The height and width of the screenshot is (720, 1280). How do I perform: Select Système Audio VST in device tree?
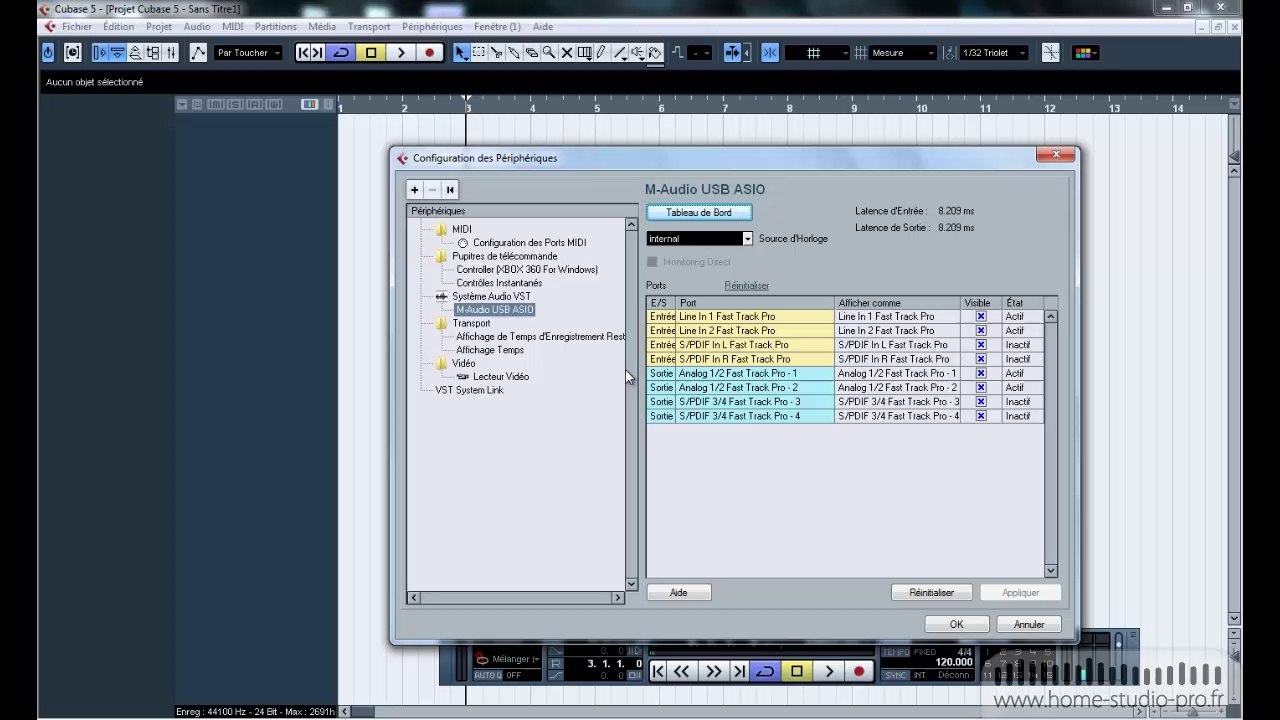(x=492, y=297)
